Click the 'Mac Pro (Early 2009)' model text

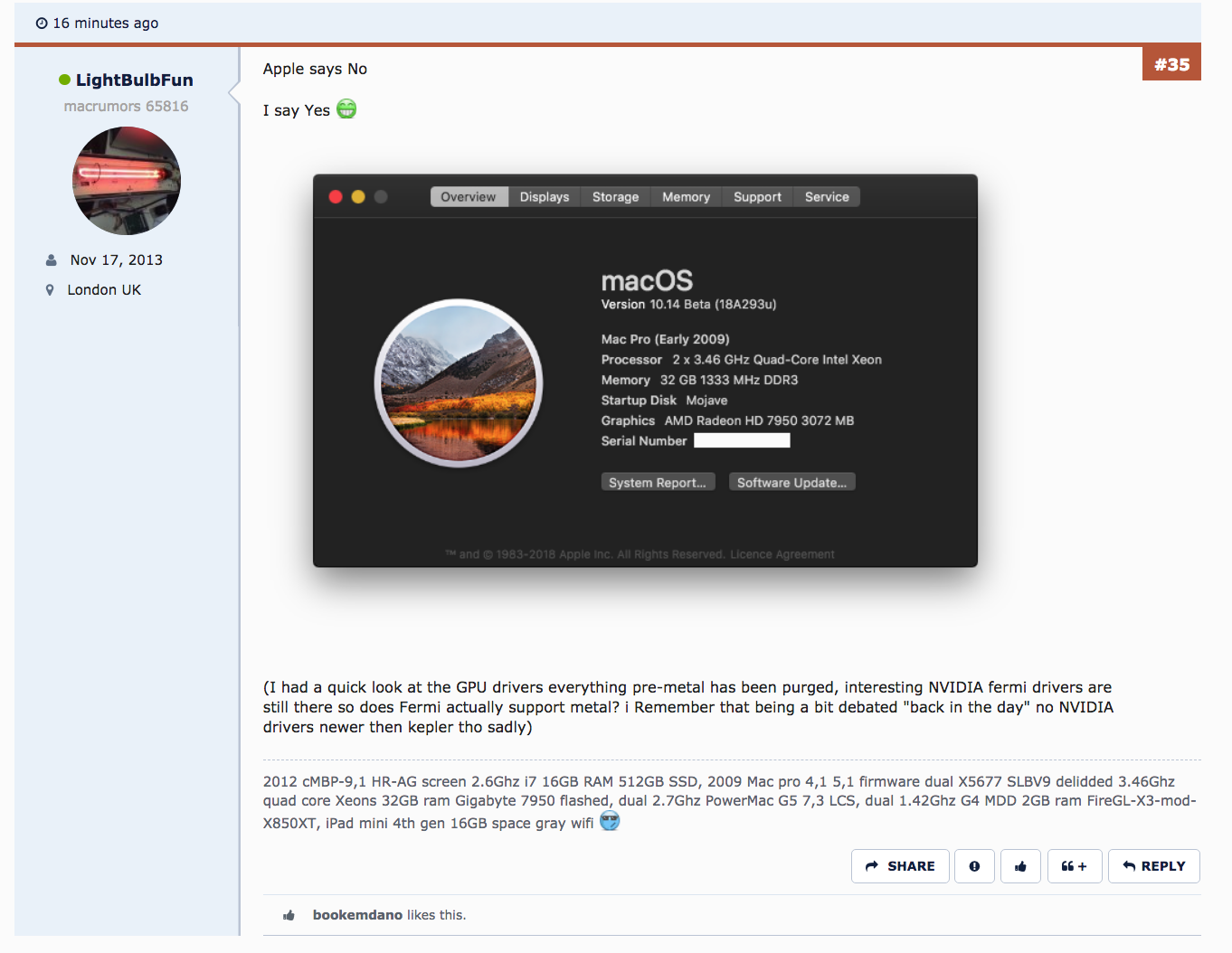click(665, 339)
